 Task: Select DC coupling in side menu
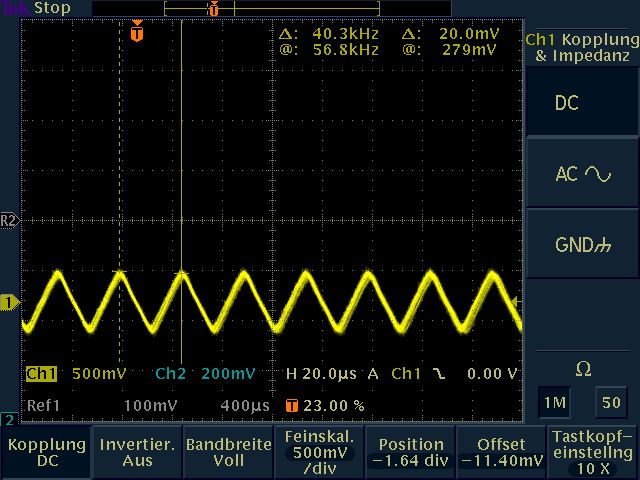(x=582, y=103)
